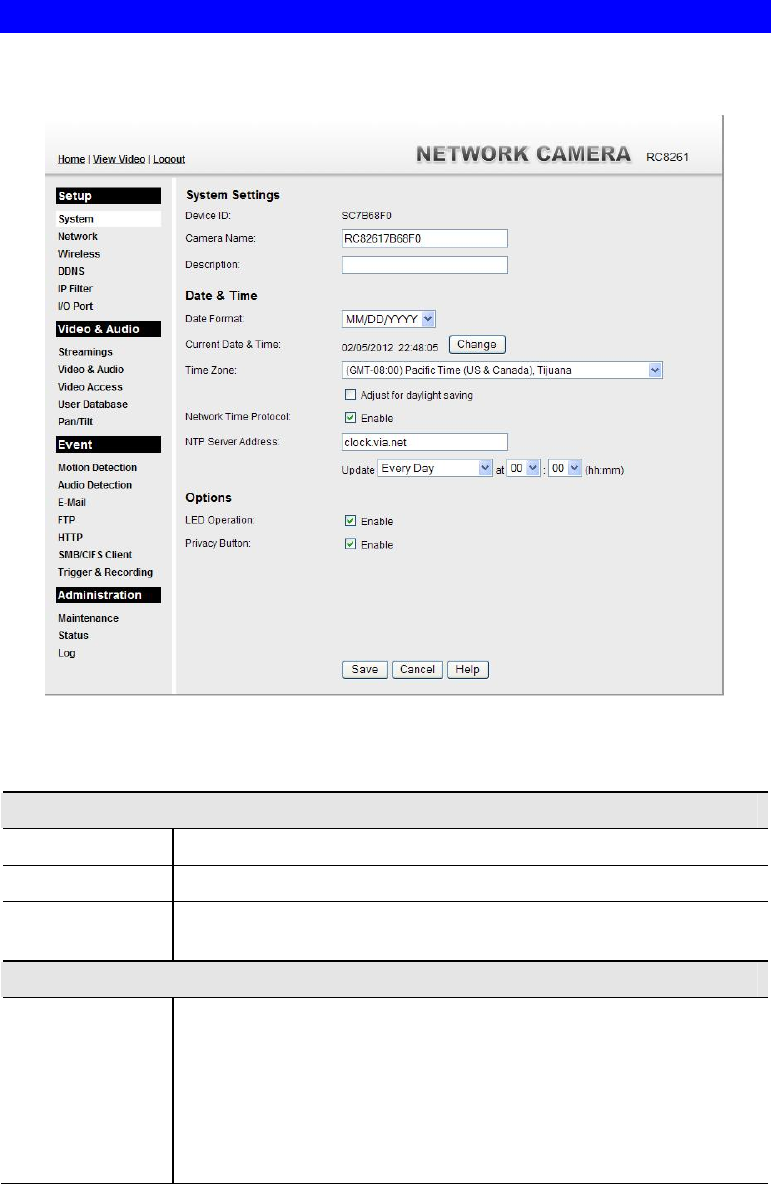
Task: Open the Streamings page
Action: pos(85,352)
